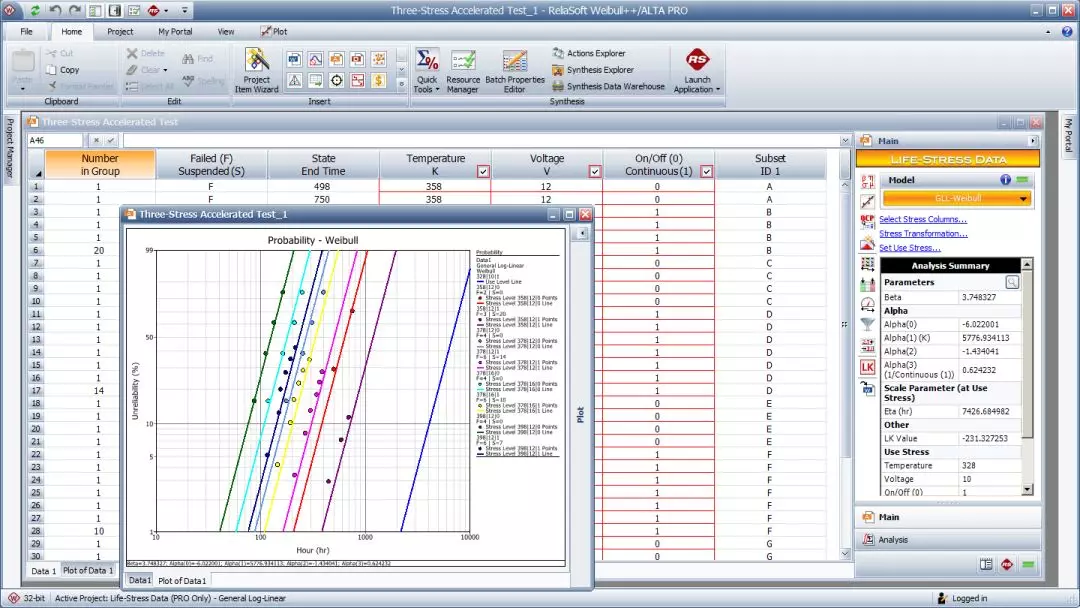Open the Project Manager side panel tab
This screenshot has width=1080, height=608.
10,147
